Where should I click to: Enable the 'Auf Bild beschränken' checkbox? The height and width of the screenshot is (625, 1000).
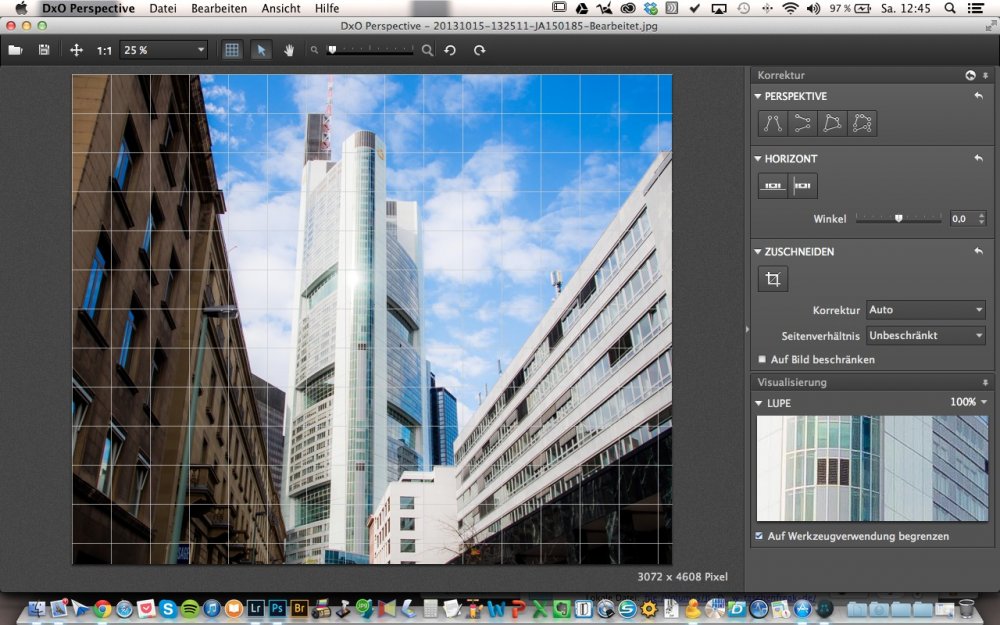[762, 359]
